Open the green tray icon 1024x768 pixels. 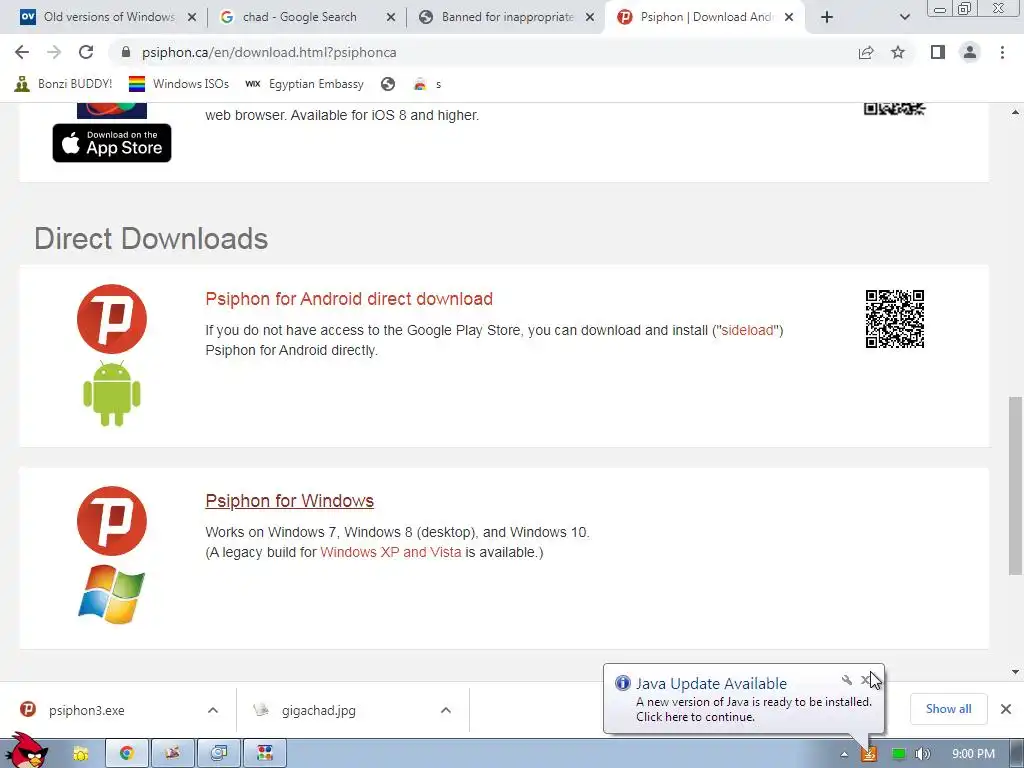(x=899, y=754)
